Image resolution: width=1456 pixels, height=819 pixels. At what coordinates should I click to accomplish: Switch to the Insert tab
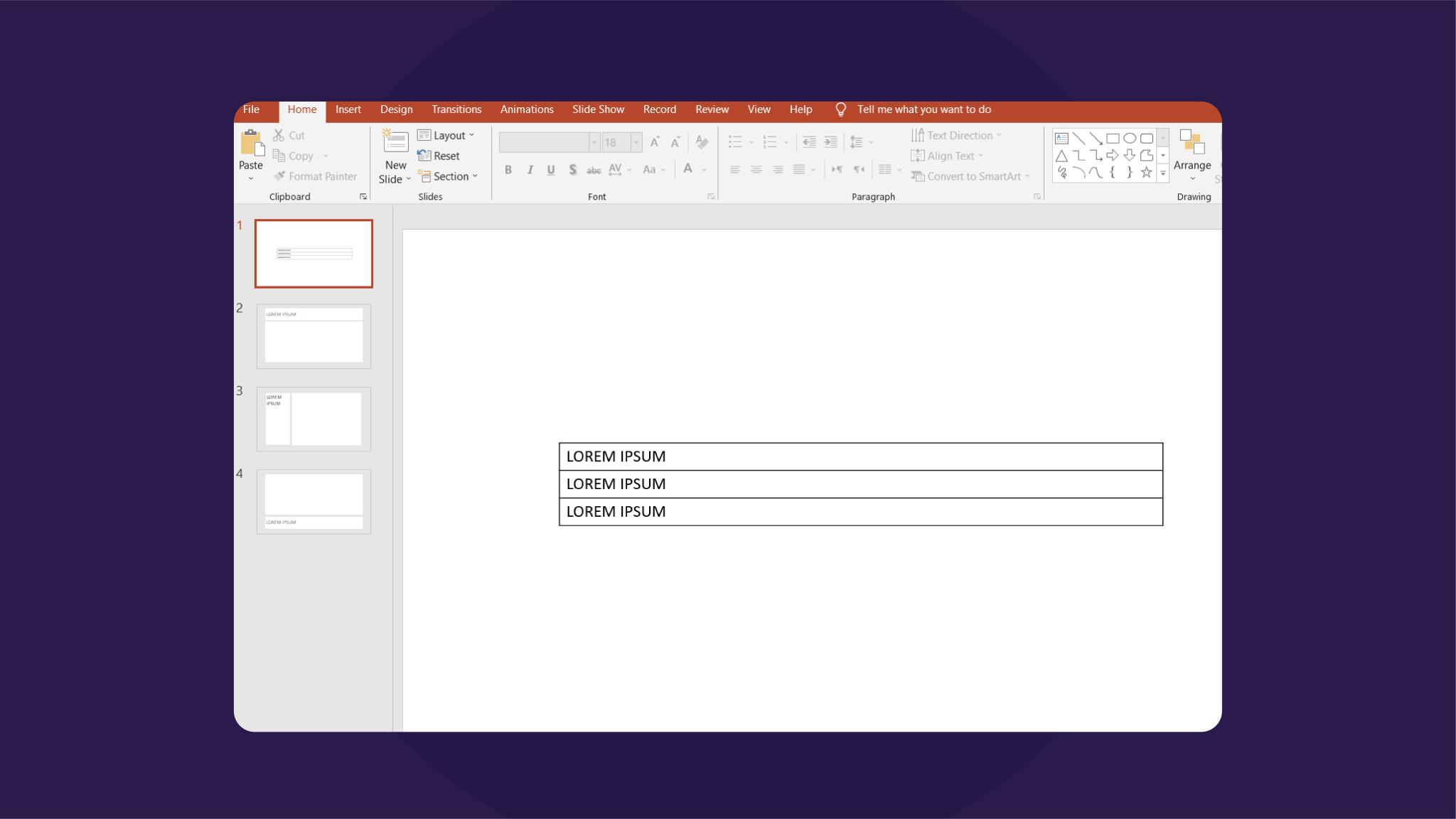[348, 109]
